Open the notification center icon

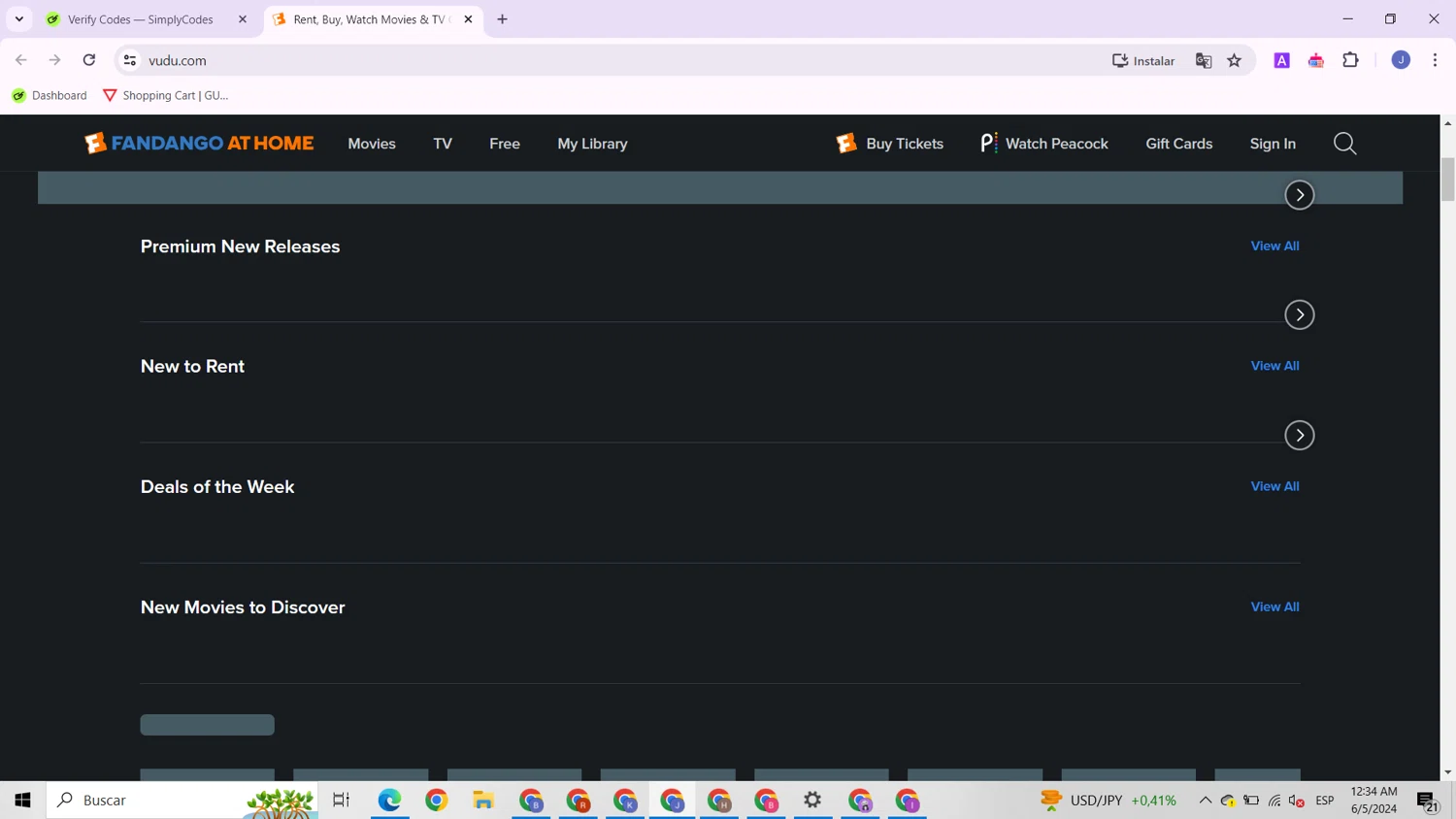tap(1427, 801)
